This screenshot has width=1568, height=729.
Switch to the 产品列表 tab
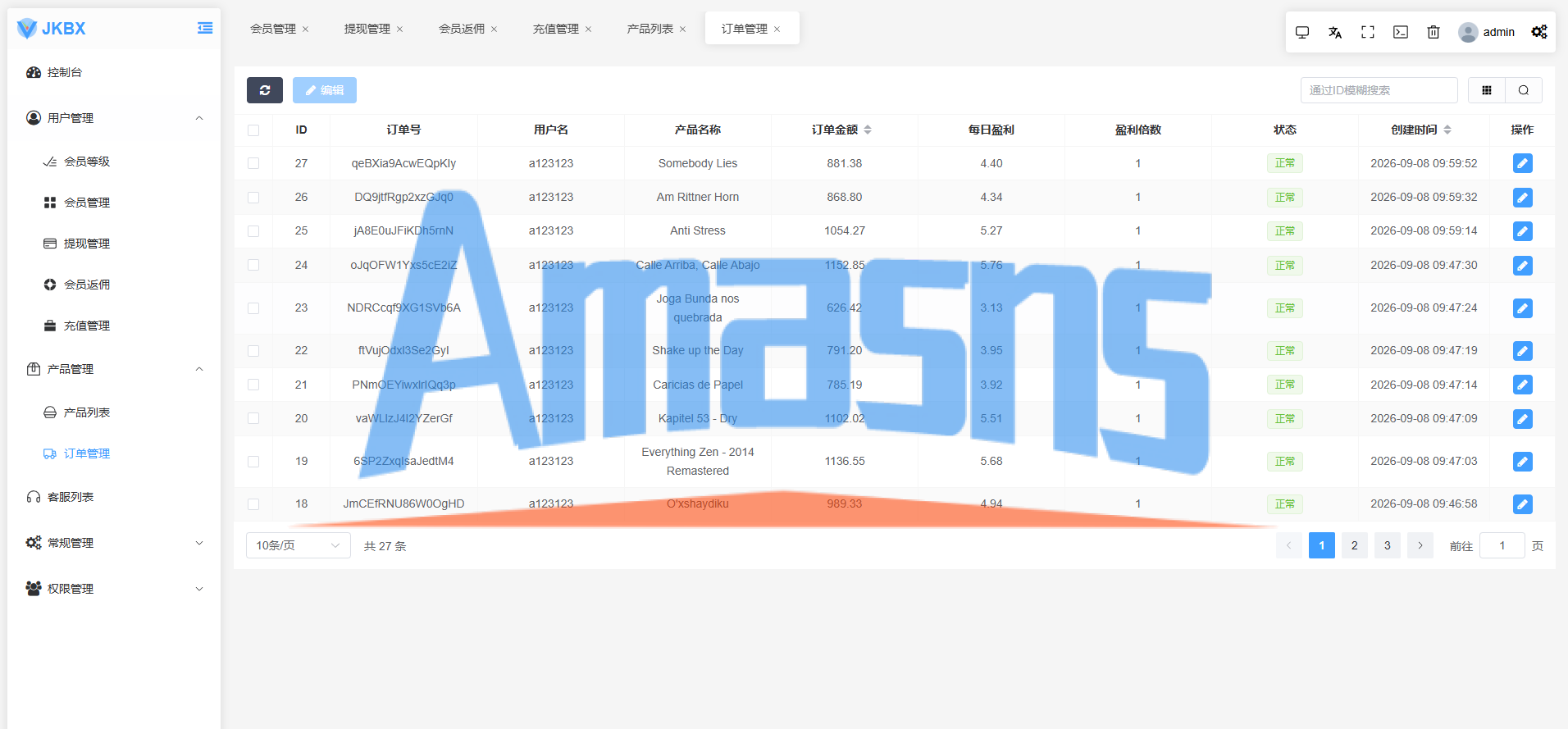pos(650,29)
